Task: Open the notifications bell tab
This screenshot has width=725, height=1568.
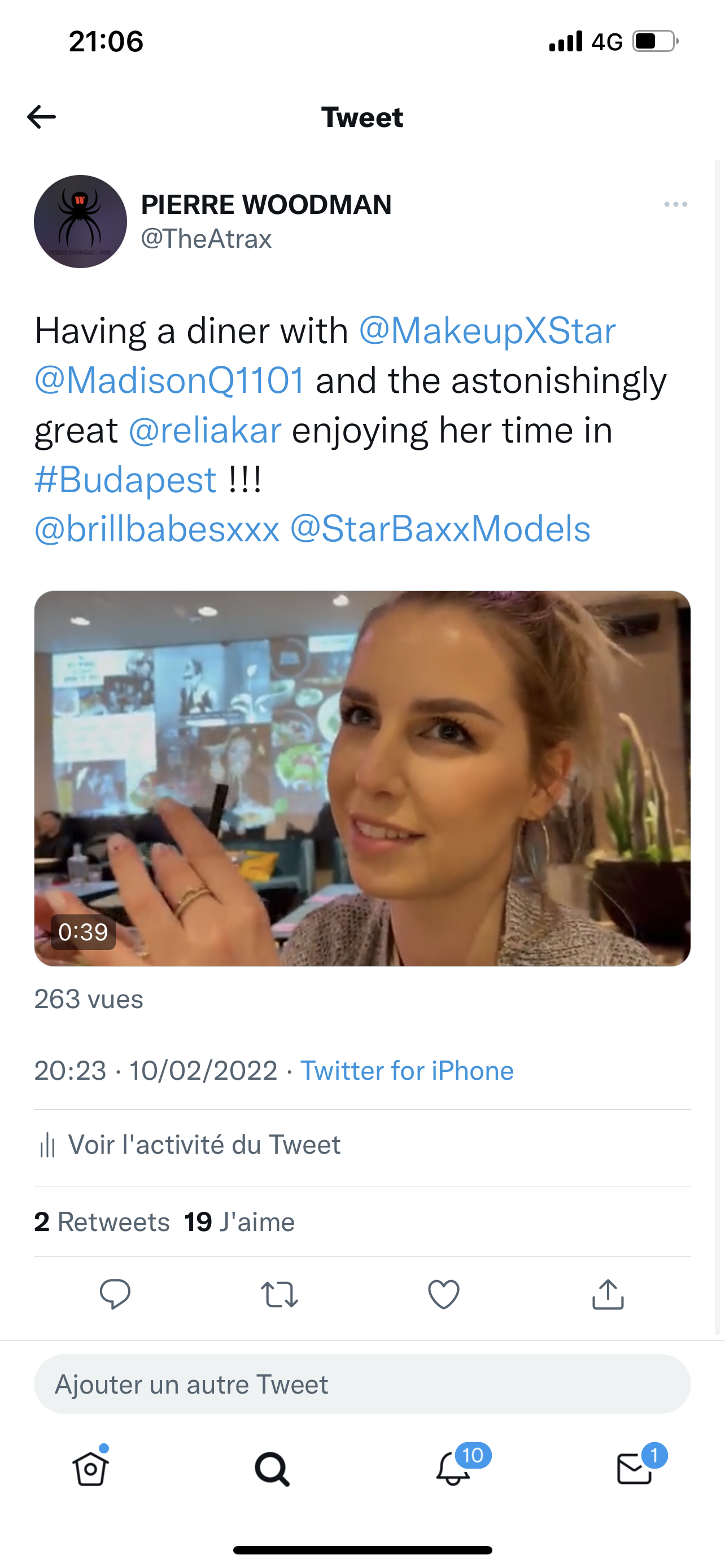Action: coord(454,1469)
